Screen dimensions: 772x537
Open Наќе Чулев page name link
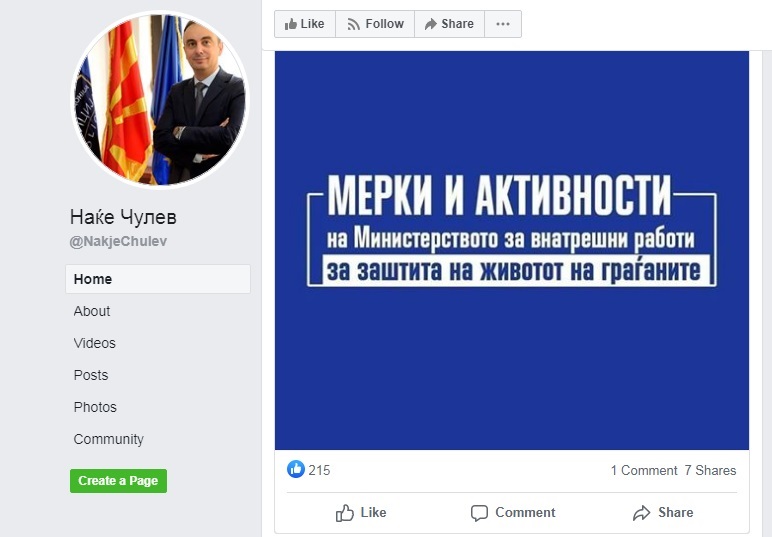(x=123, y=217)
